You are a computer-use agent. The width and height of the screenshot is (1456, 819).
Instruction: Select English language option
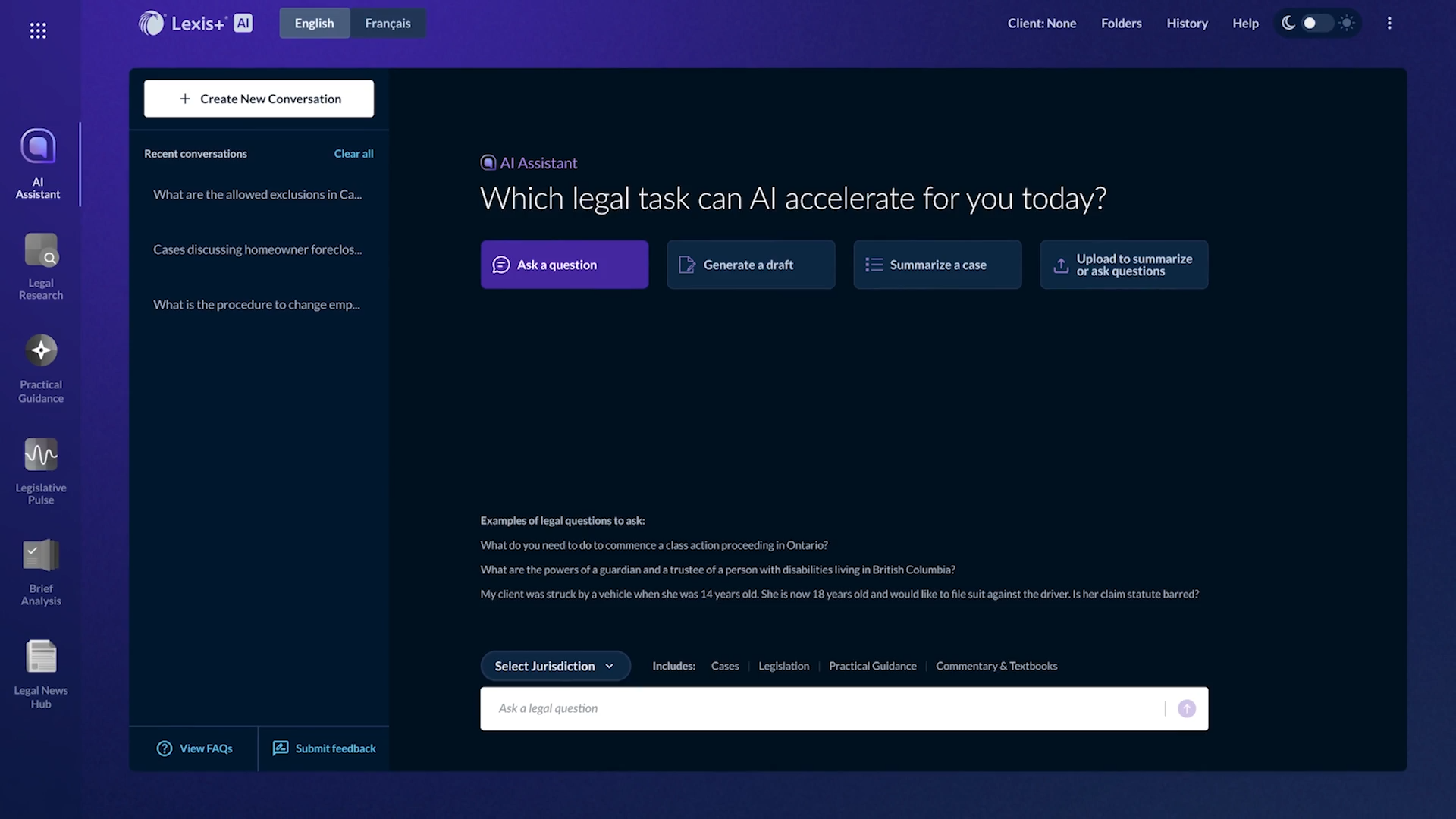point(314,24)
